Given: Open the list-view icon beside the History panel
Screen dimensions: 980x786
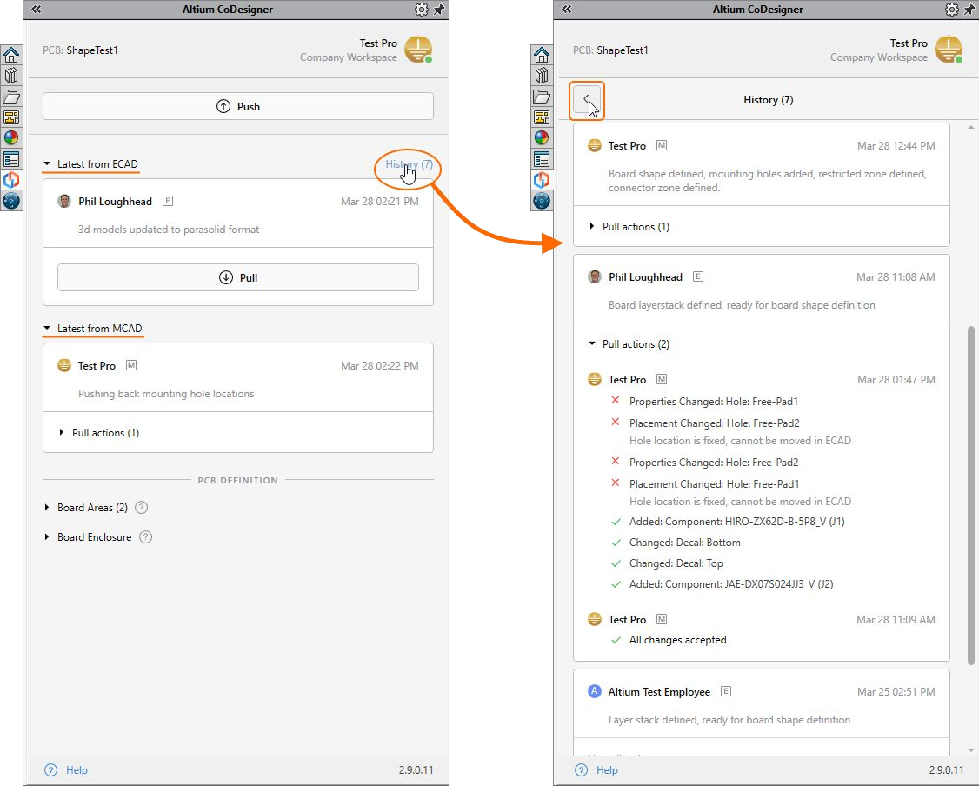Looking at the screenshot, I should pos(541,159).
